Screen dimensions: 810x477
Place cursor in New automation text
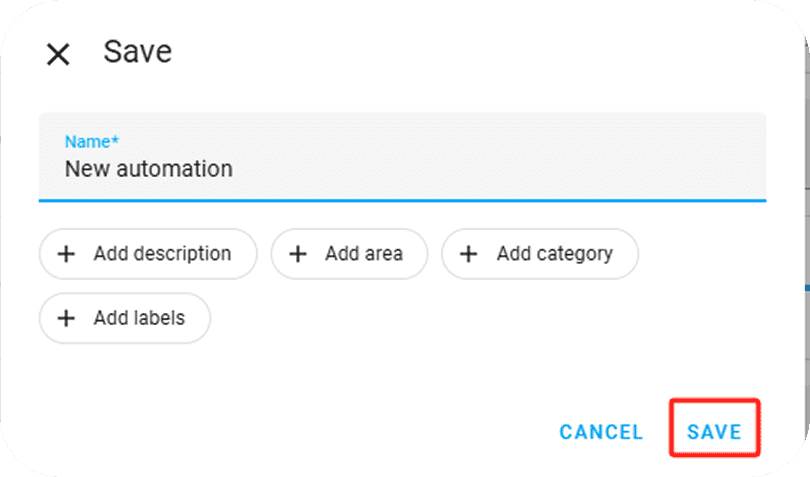(148, 169)
